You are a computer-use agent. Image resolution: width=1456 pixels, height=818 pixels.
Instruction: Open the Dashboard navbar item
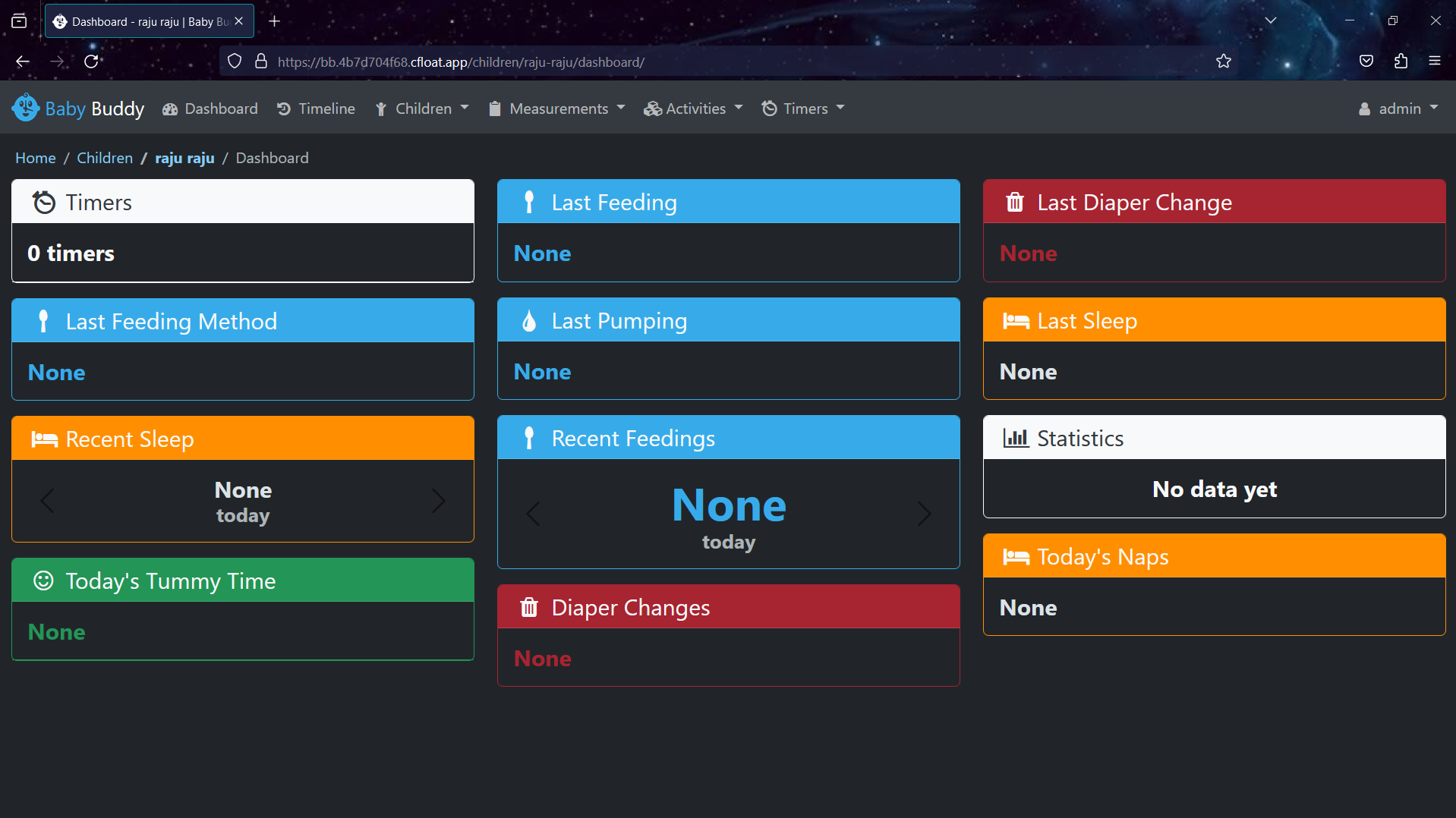click(x=210, y=109)
